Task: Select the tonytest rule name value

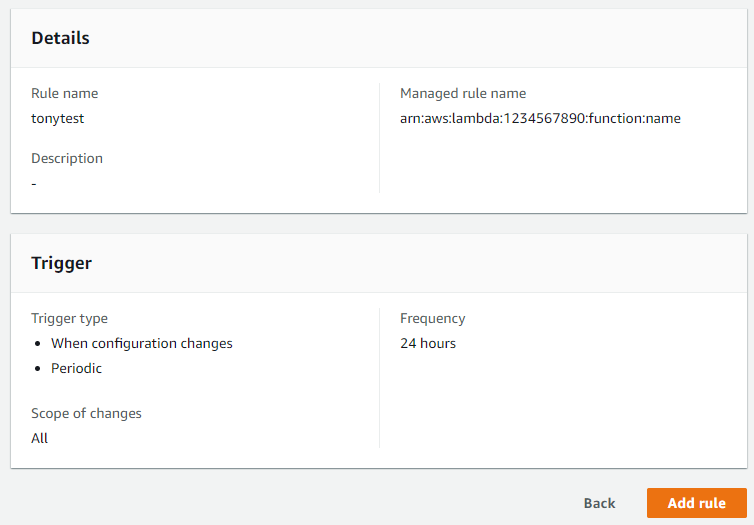Action: point(58,118)
